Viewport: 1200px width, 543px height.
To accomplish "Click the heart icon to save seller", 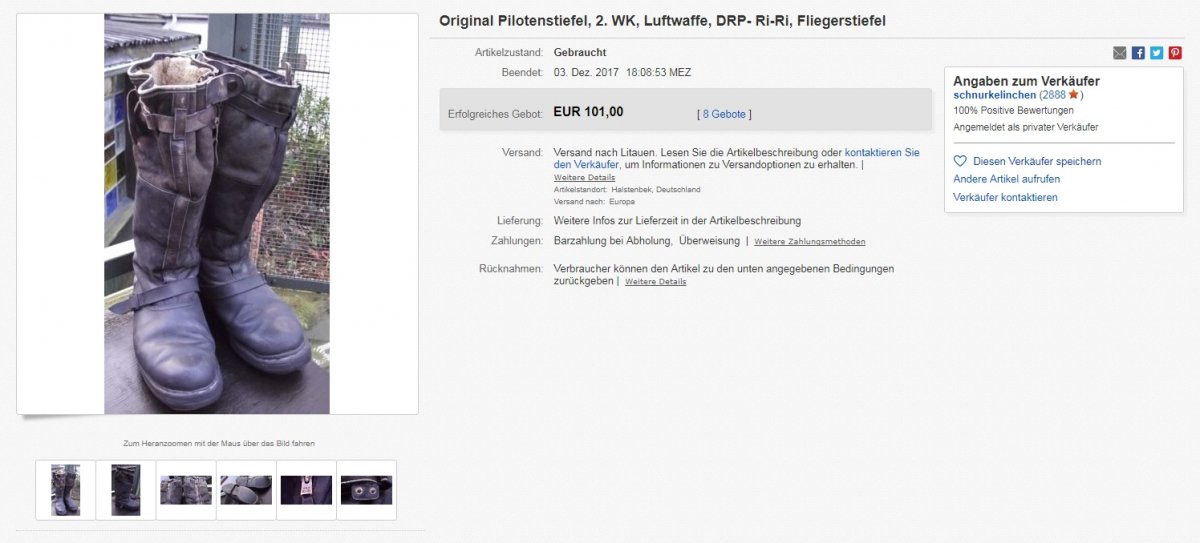I will pyautogui.click(x=960, y=161).
